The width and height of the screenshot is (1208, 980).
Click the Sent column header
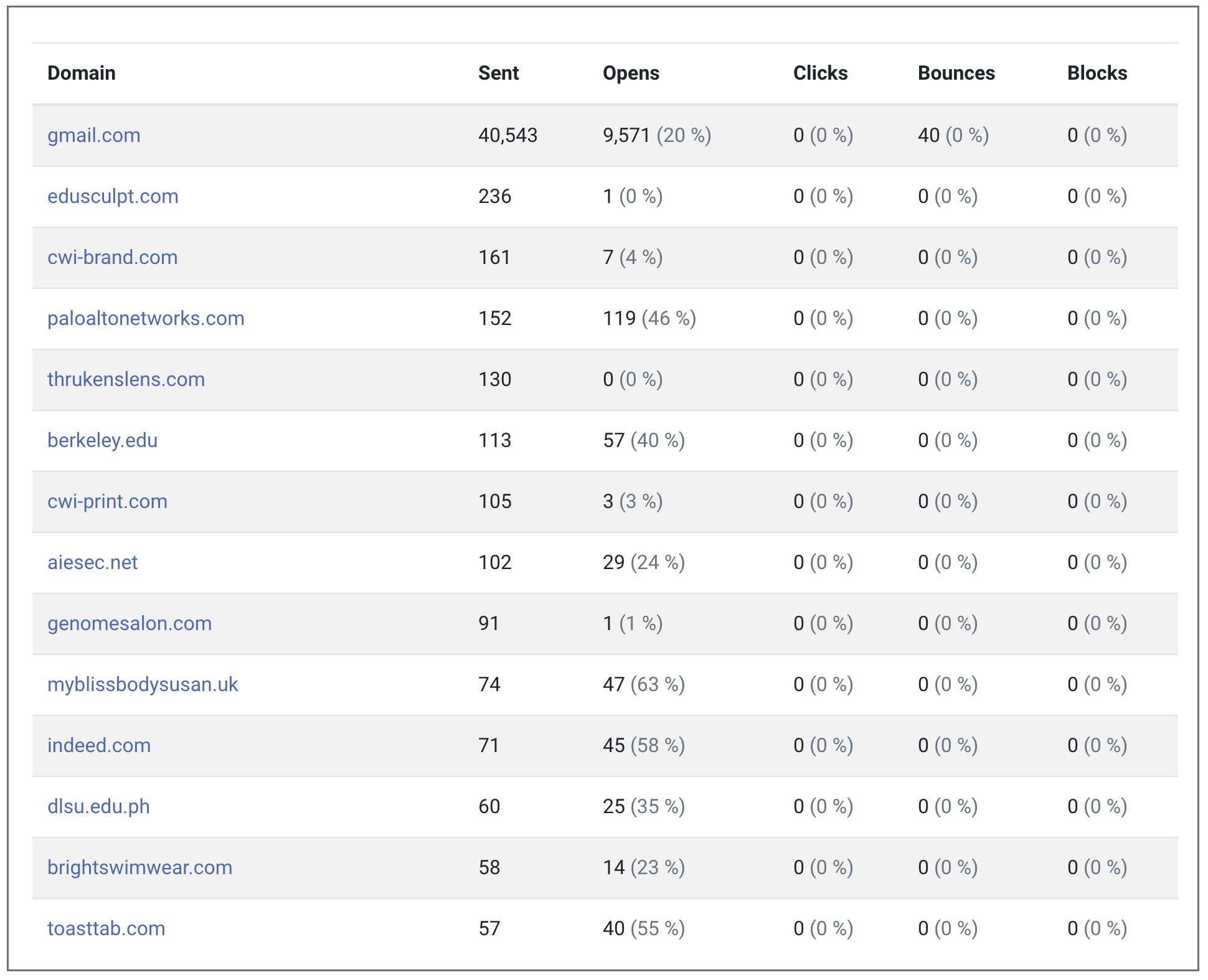tap(498, 73)
